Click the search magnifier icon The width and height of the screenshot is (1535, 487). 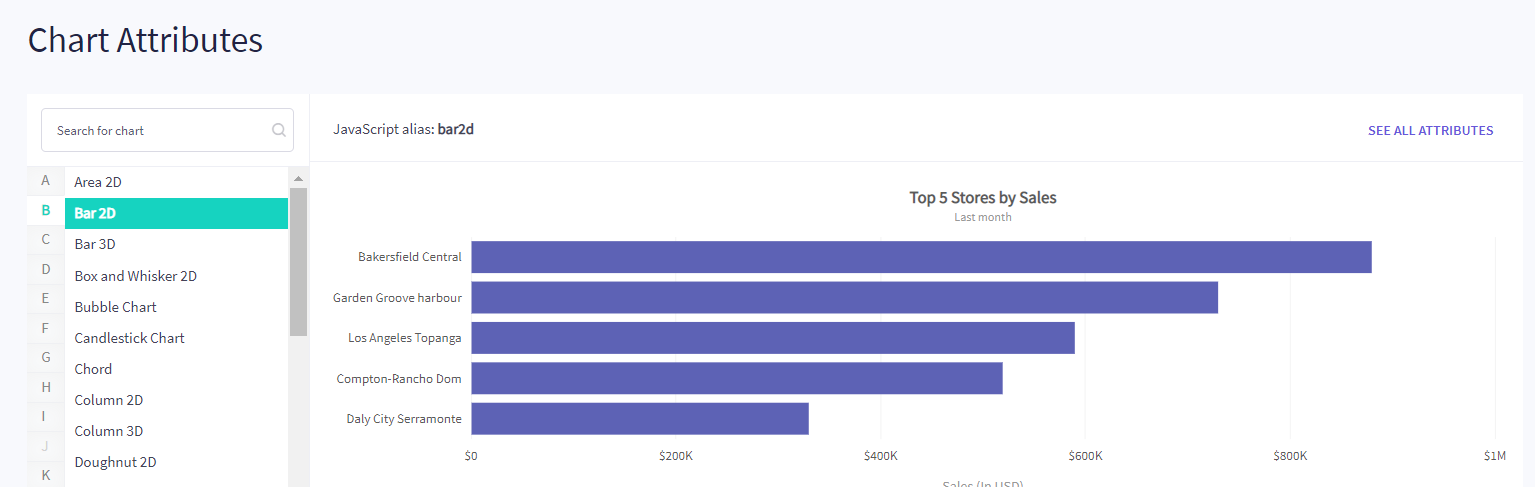click(279, 130)
